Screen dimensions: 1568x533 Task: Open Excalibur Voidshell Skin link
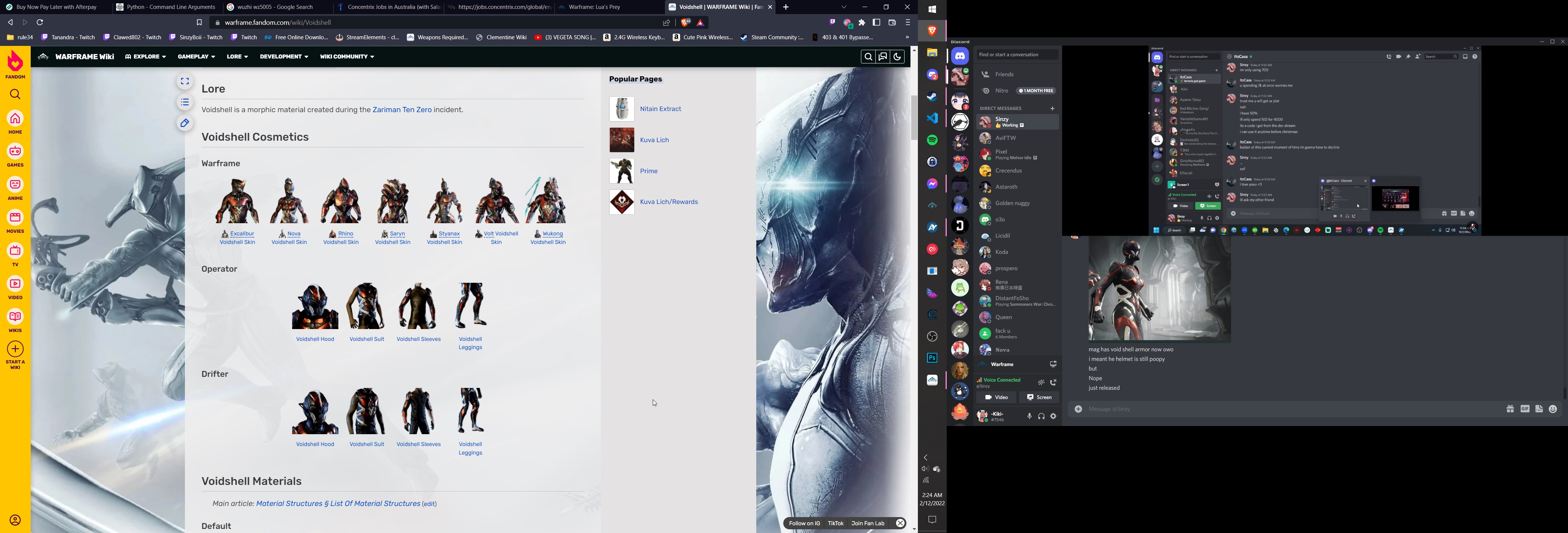[238, 238]
